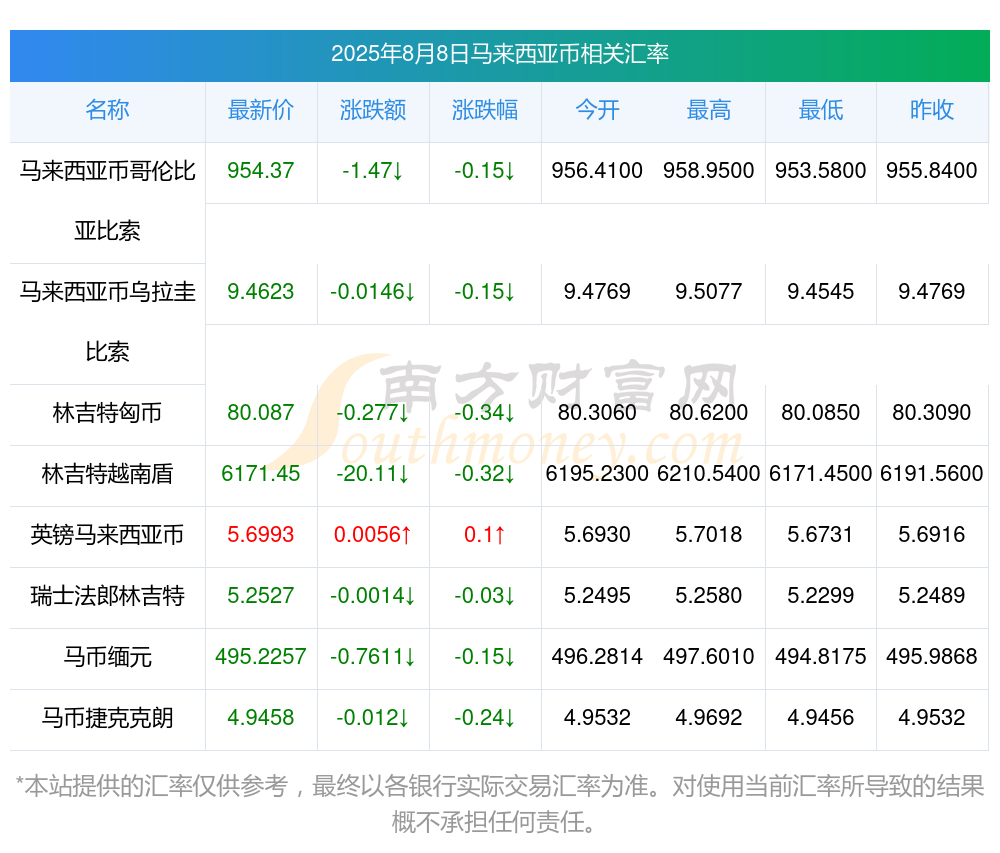Click the change value -0.277↓
Viewport: 1000px width, 853px height.
pyautogui.click(x=373, y=412)
